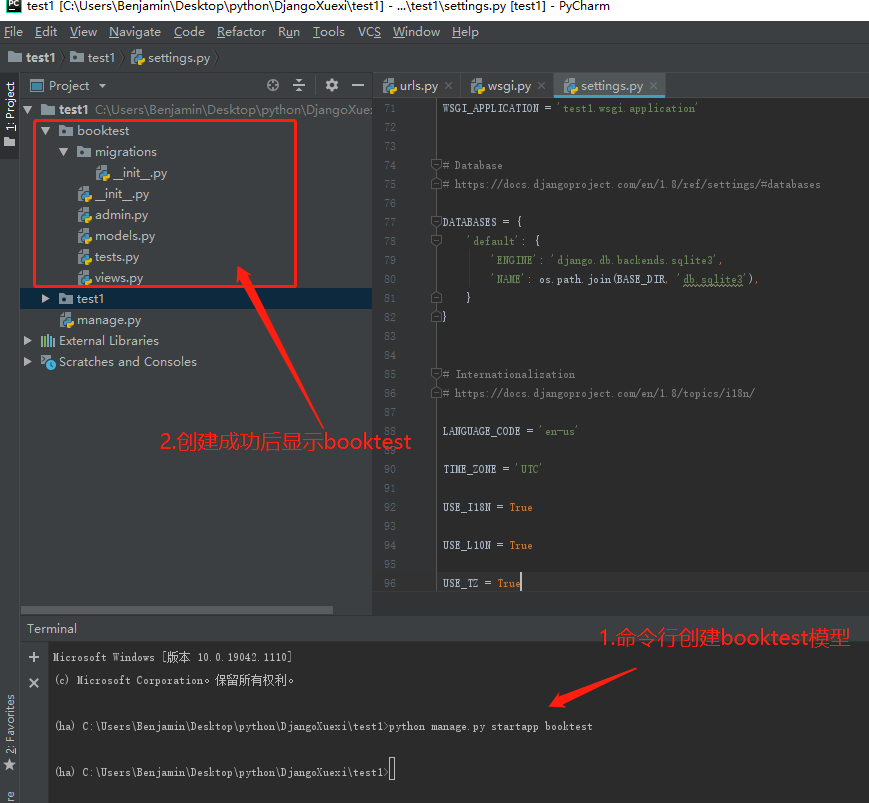The image size is (869, 803).
Task: Click the collapse-all icon in Project panel
Action: click(298, 85)
